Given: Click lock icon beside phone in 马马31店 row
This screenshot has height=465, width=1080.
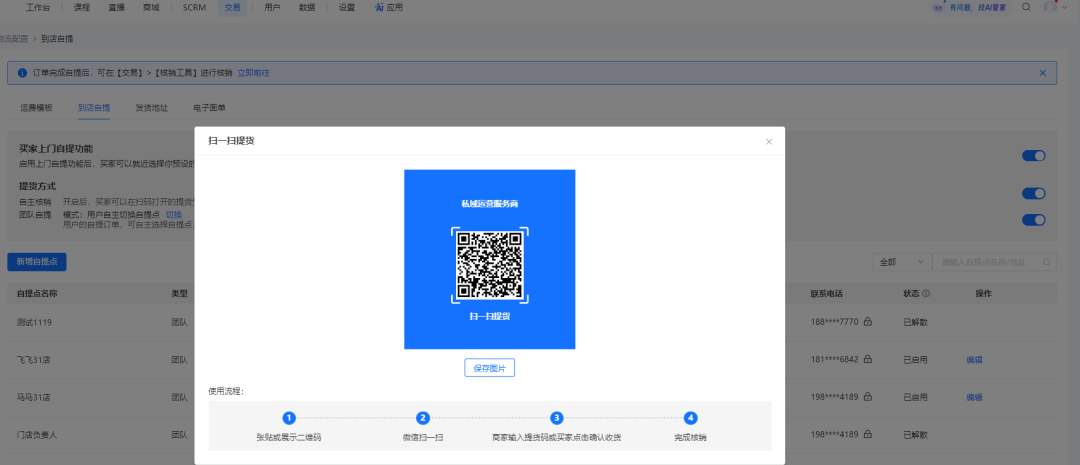Looking at the screenshot, I should pyautogui.click(x=868, y=397).
